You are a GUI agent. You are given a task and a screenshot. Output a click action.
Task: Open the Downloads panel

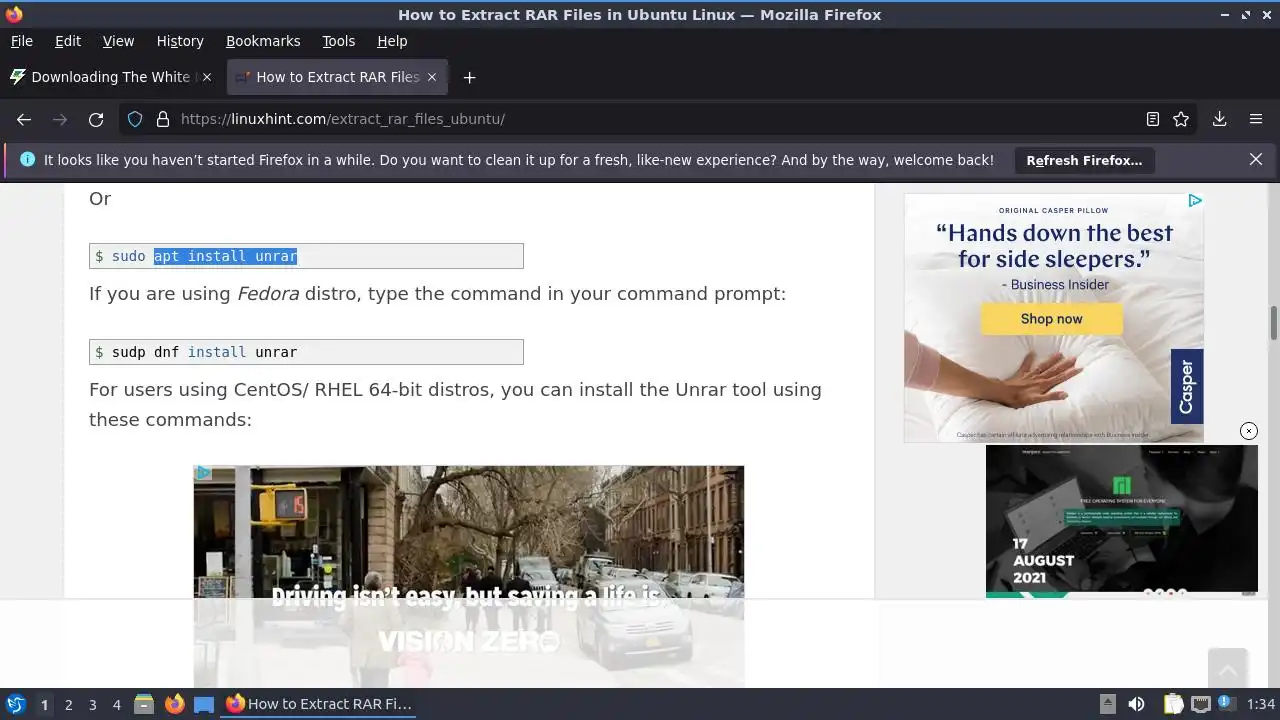(x=1220, y=119)
